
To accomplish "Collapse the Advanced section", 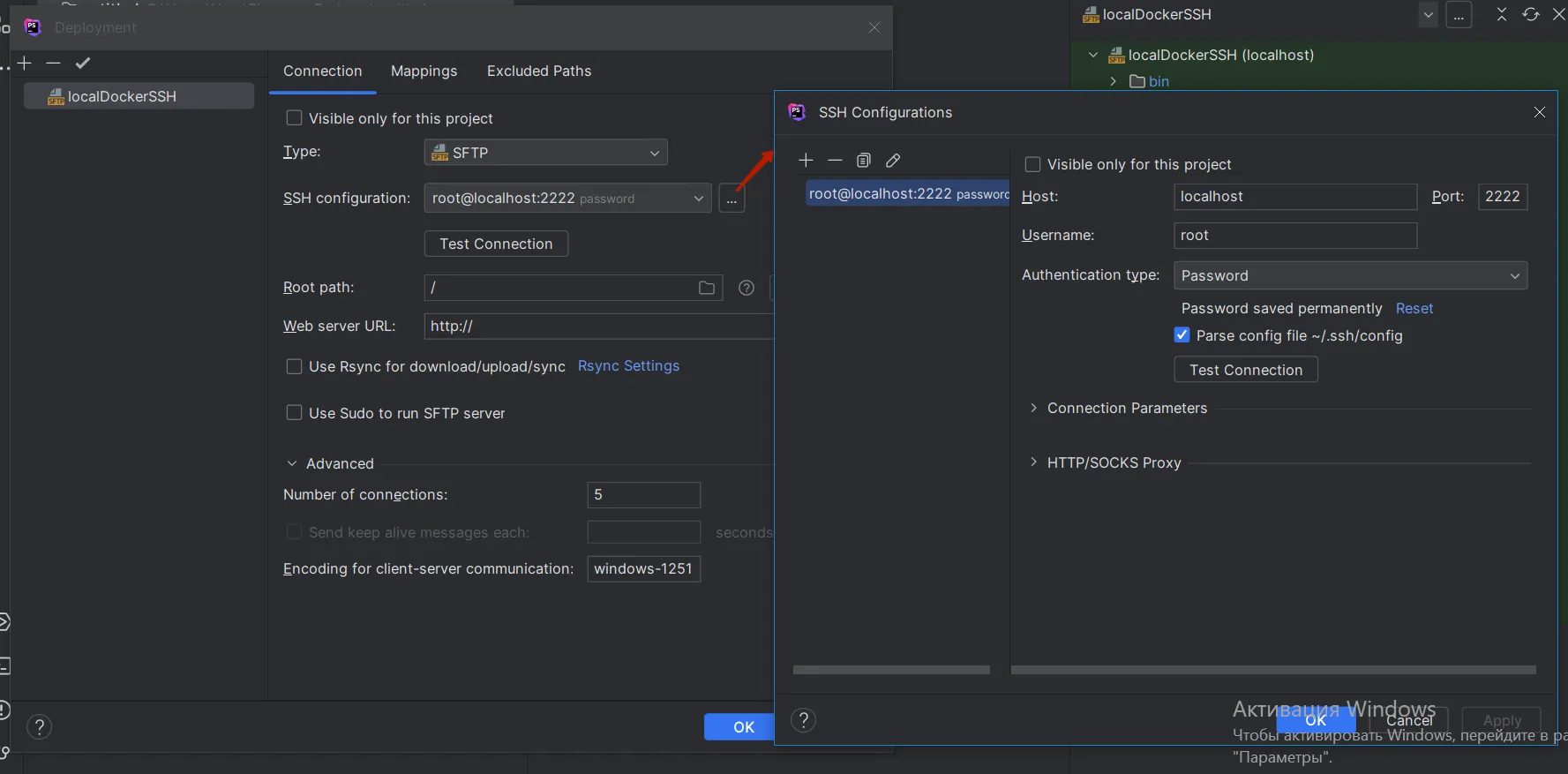I will (x=292, y=463).
